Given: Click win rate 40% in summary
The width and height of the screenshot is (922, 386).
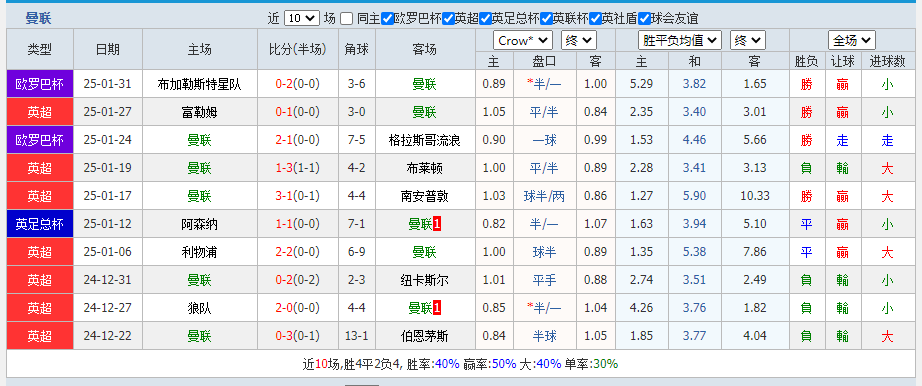Looking at the screenshot, I should point(447,364).
